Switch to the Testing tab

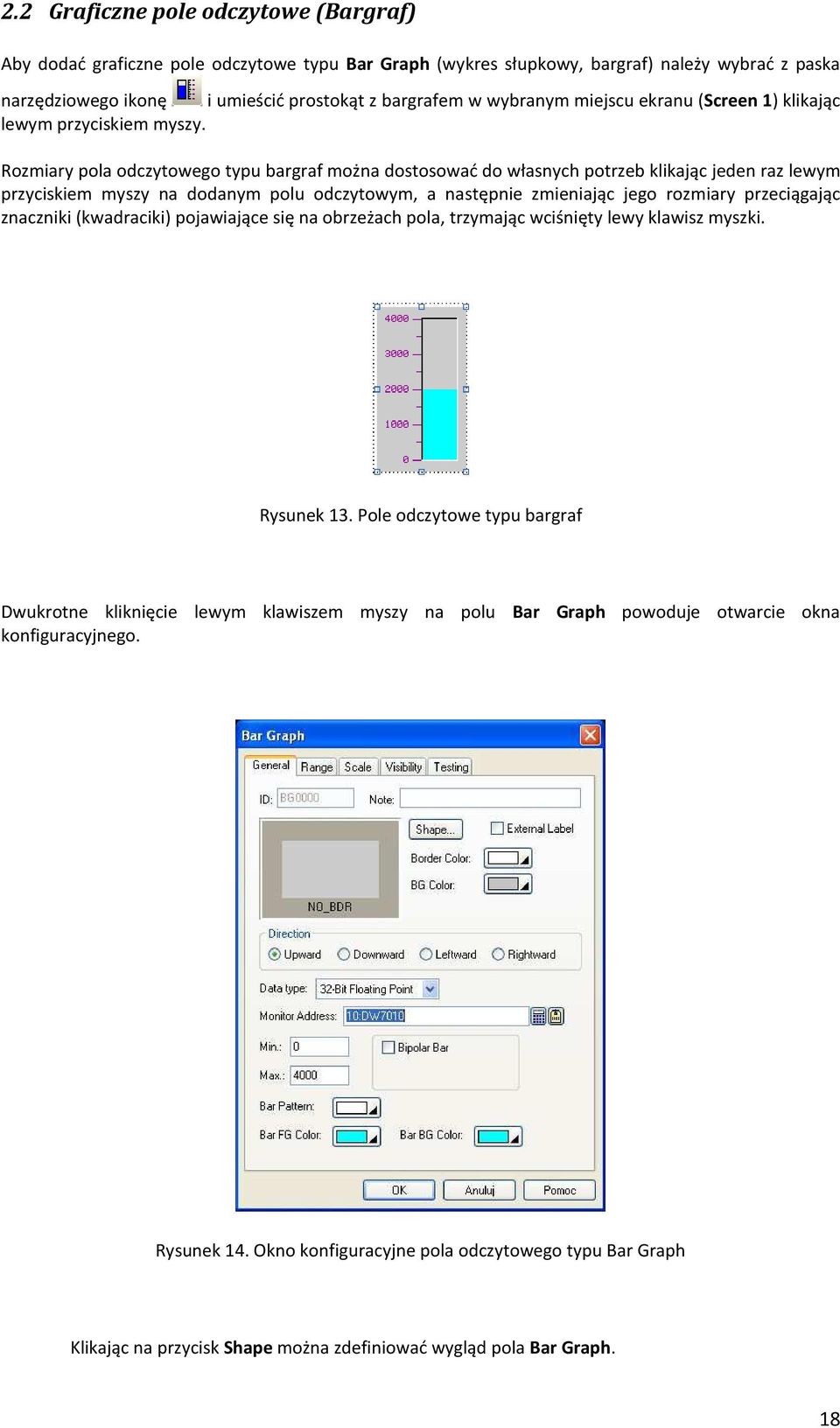451,767
